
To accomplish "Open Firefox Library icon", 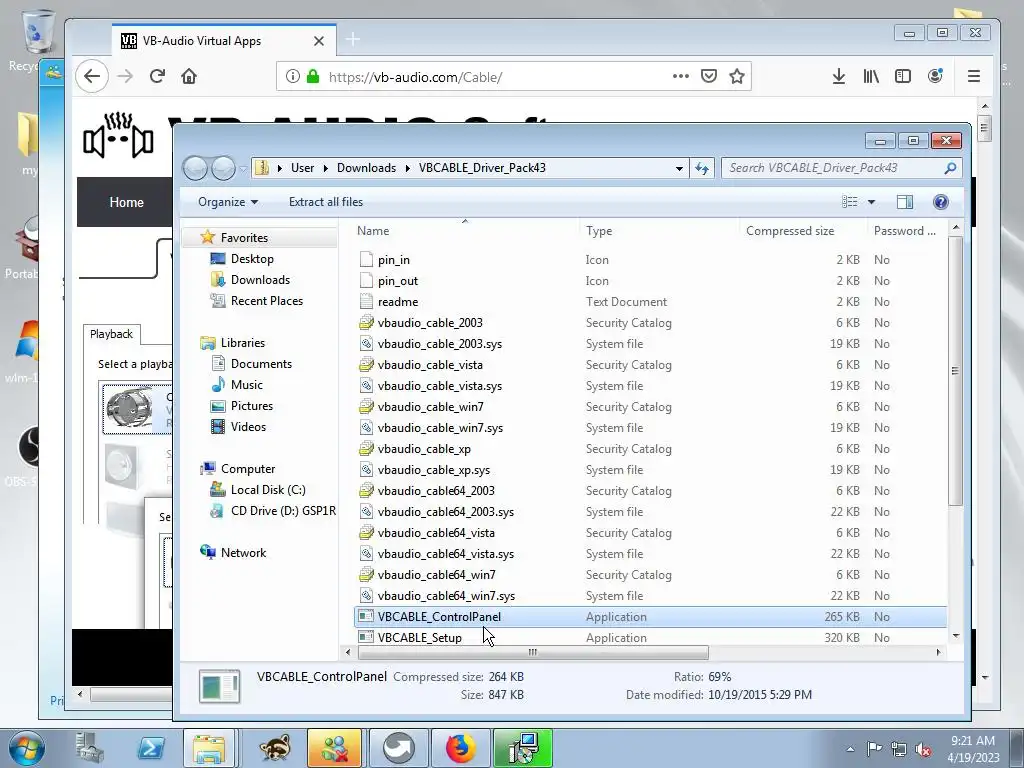I will coord(871,76).
